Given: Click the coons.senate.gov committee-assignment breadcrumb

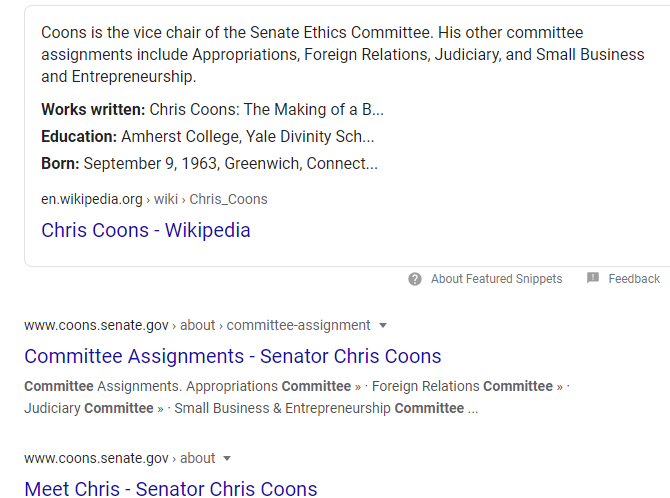Looking at the screenshot, I should 197,326.
